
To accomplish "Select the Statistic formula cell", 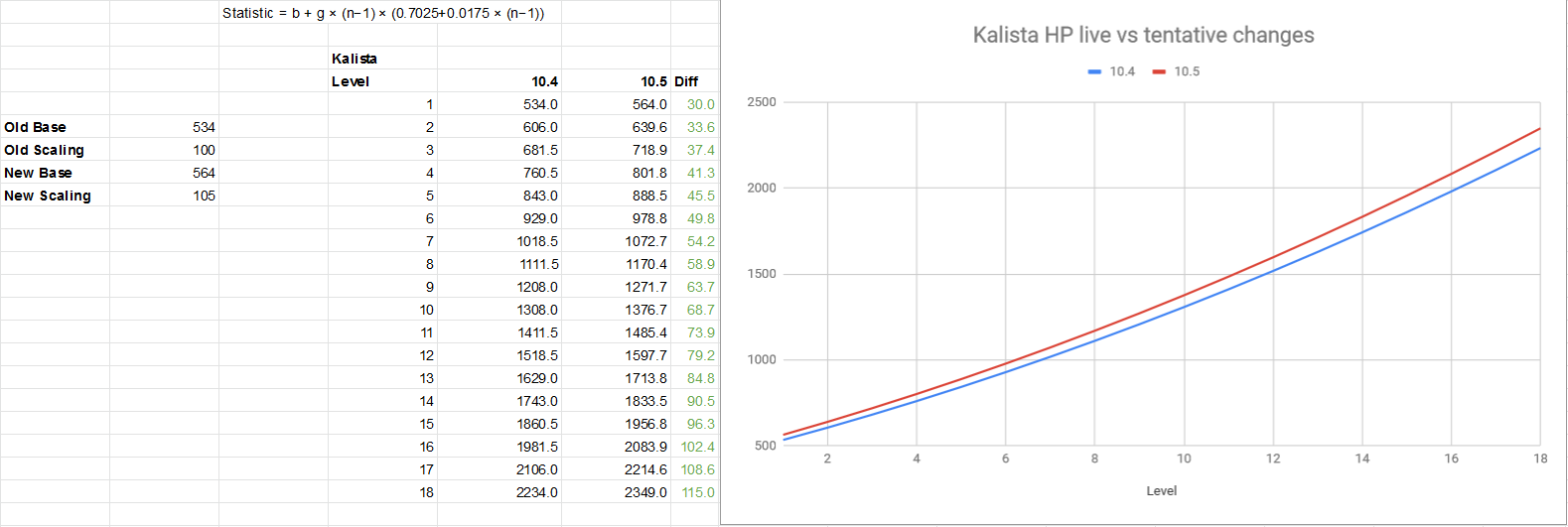I will 383,13.
